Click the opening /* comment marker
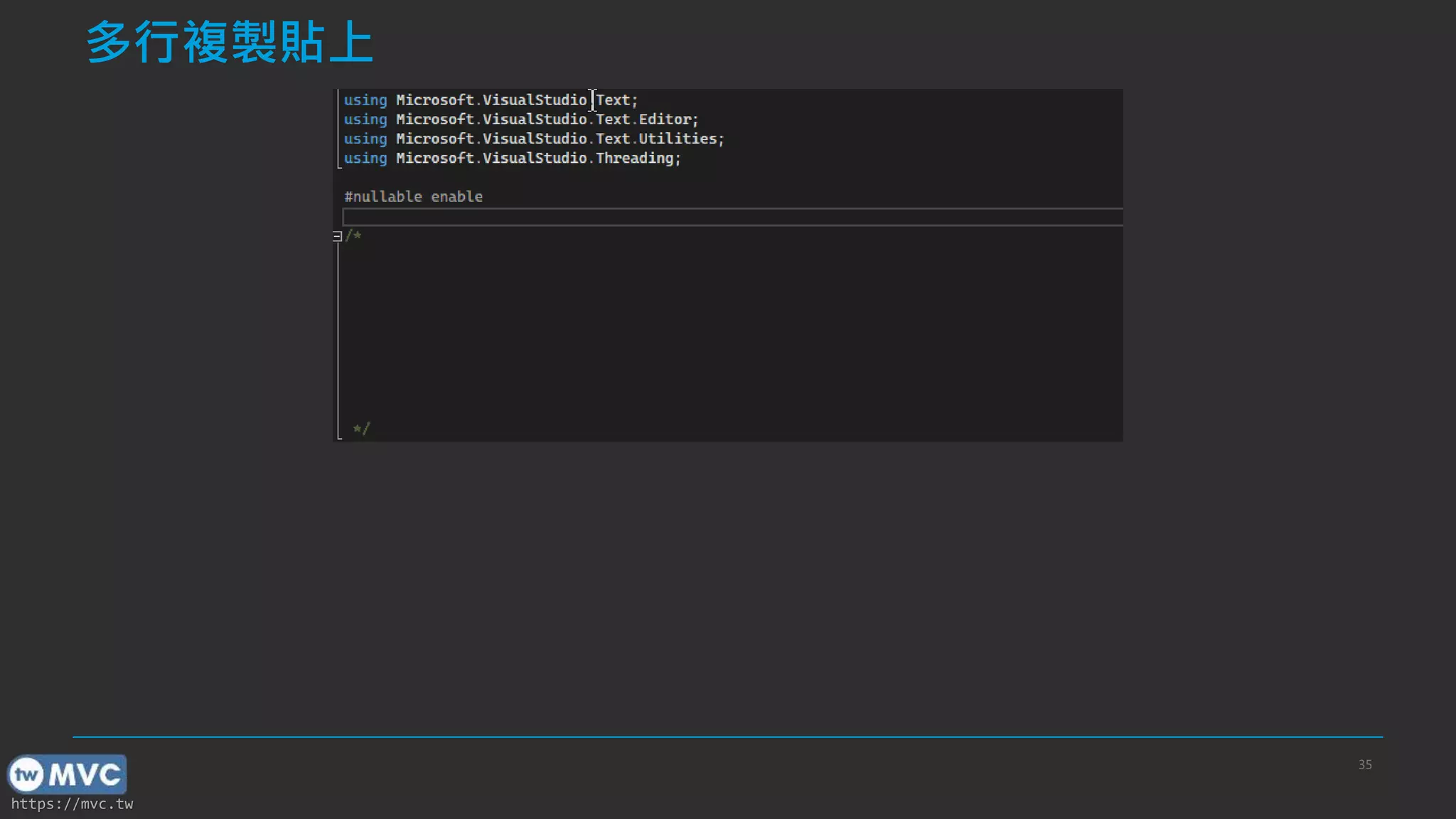This screenshot has width=1456, height=819. click(353, 235)
